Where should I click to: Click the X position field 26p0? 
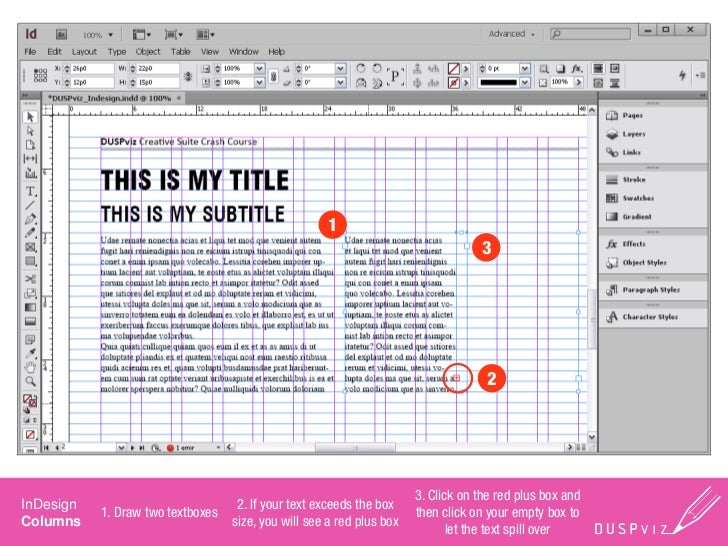pyautogui.click(x=92, y=69)
